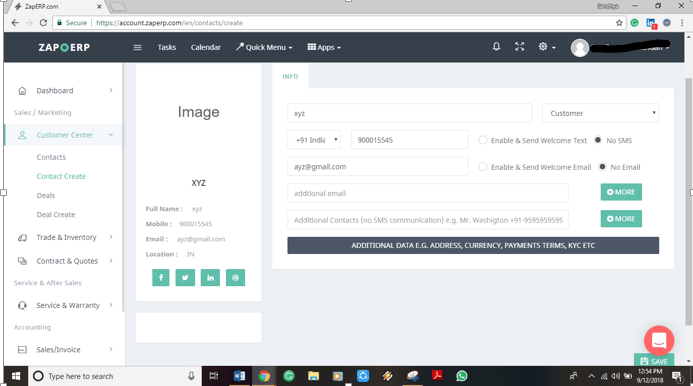
Task: Open the Customer type dropdown
Action: [x=600, y=113]
